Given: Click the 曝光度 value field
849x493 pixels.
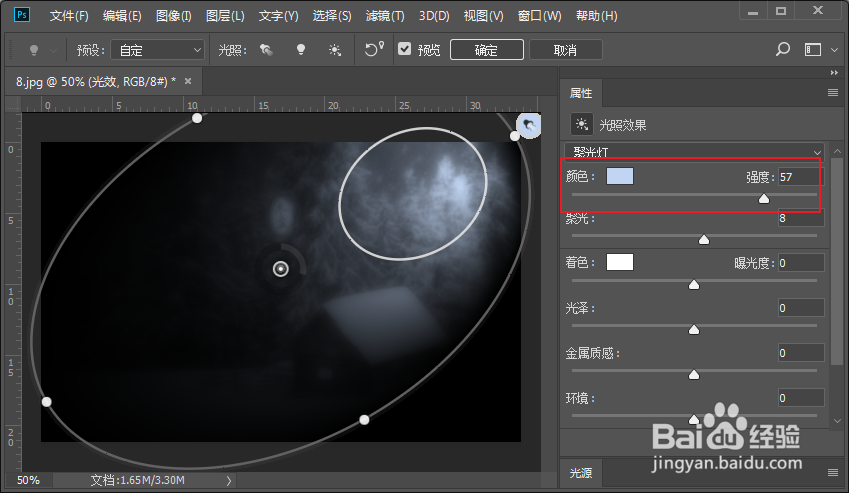Looking at the screenshot, I should tap(801, 263).
